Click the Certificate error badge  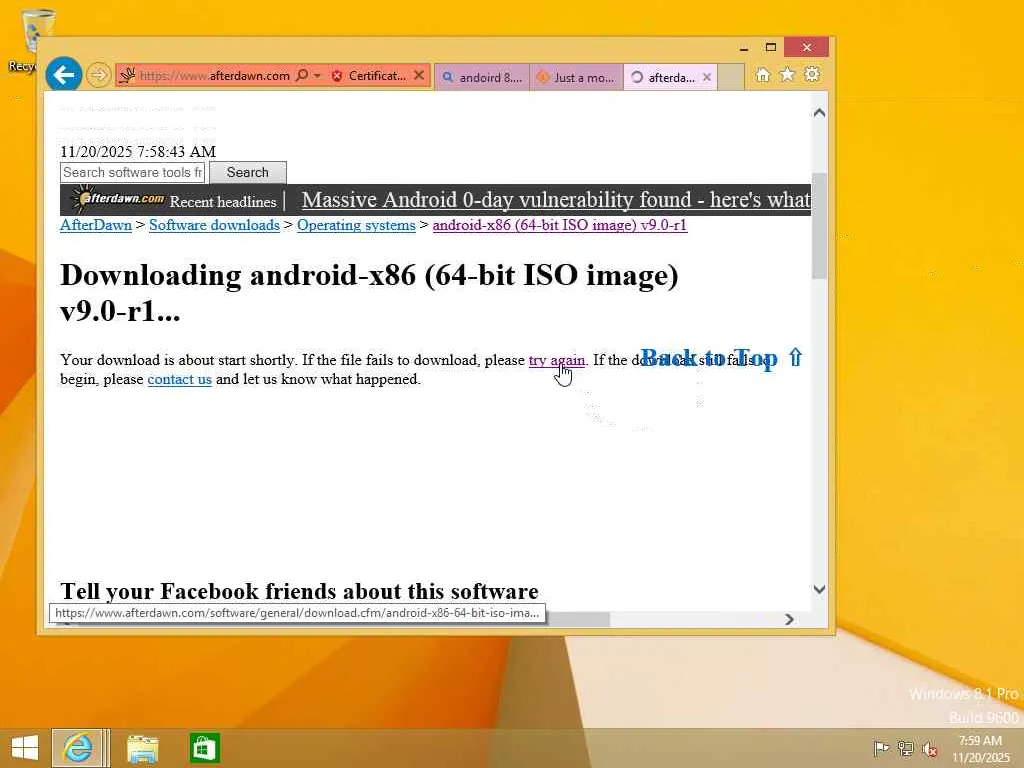pyautogui.click(x=368, y=76)
